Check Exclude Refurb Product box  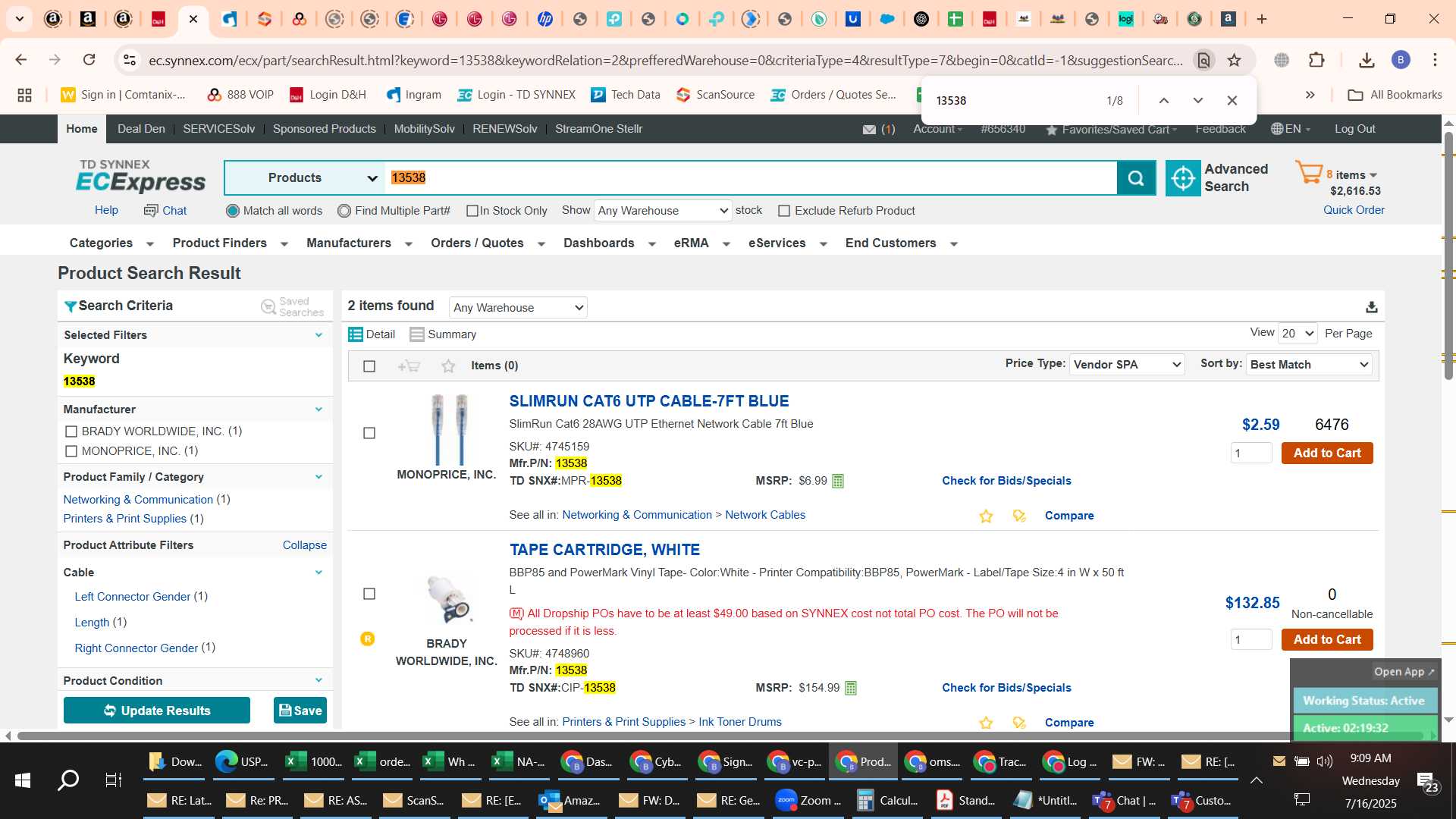(784, 211)
